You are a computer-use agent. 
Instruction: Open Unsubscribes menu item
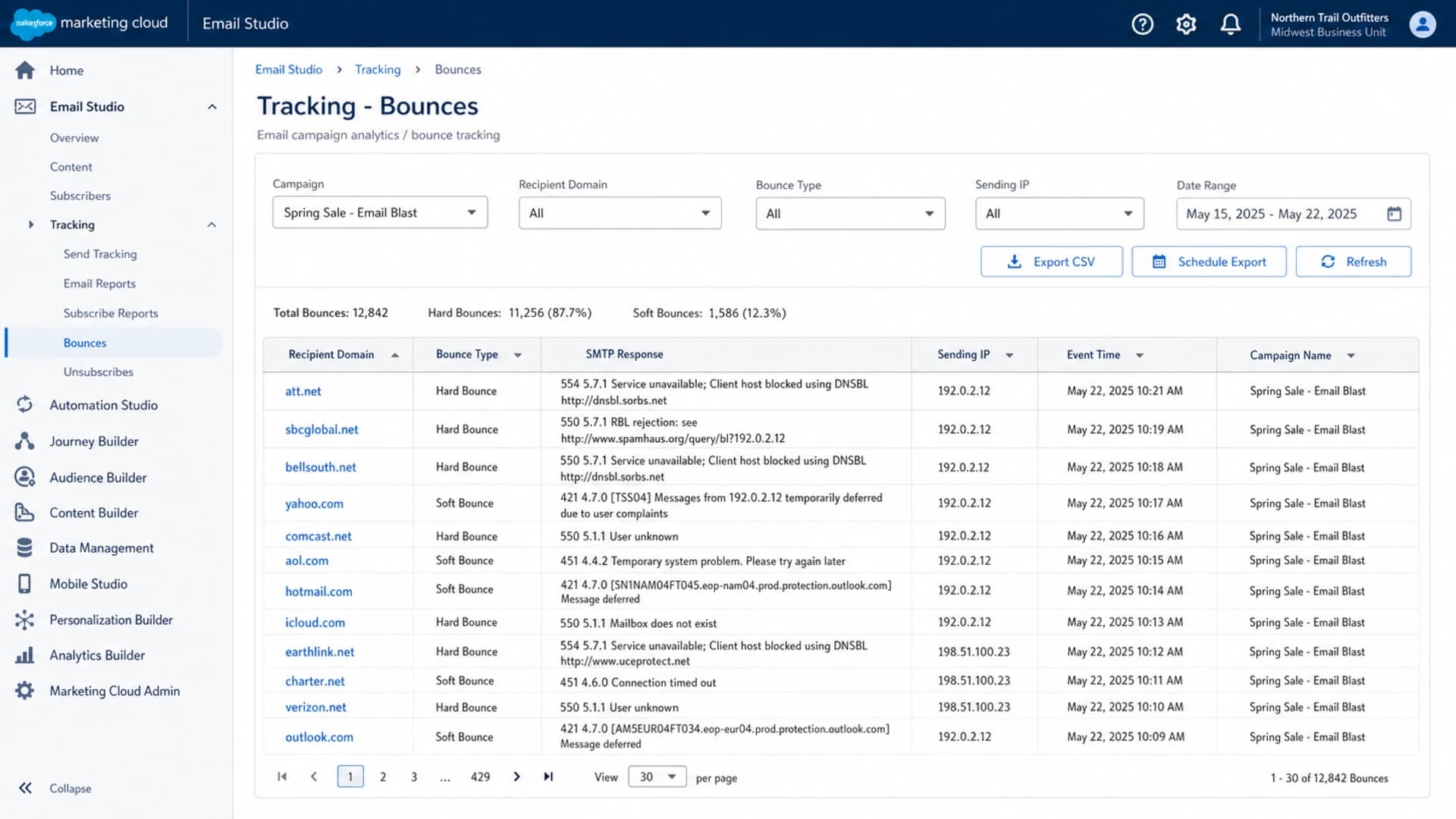(x=99, y=372)
